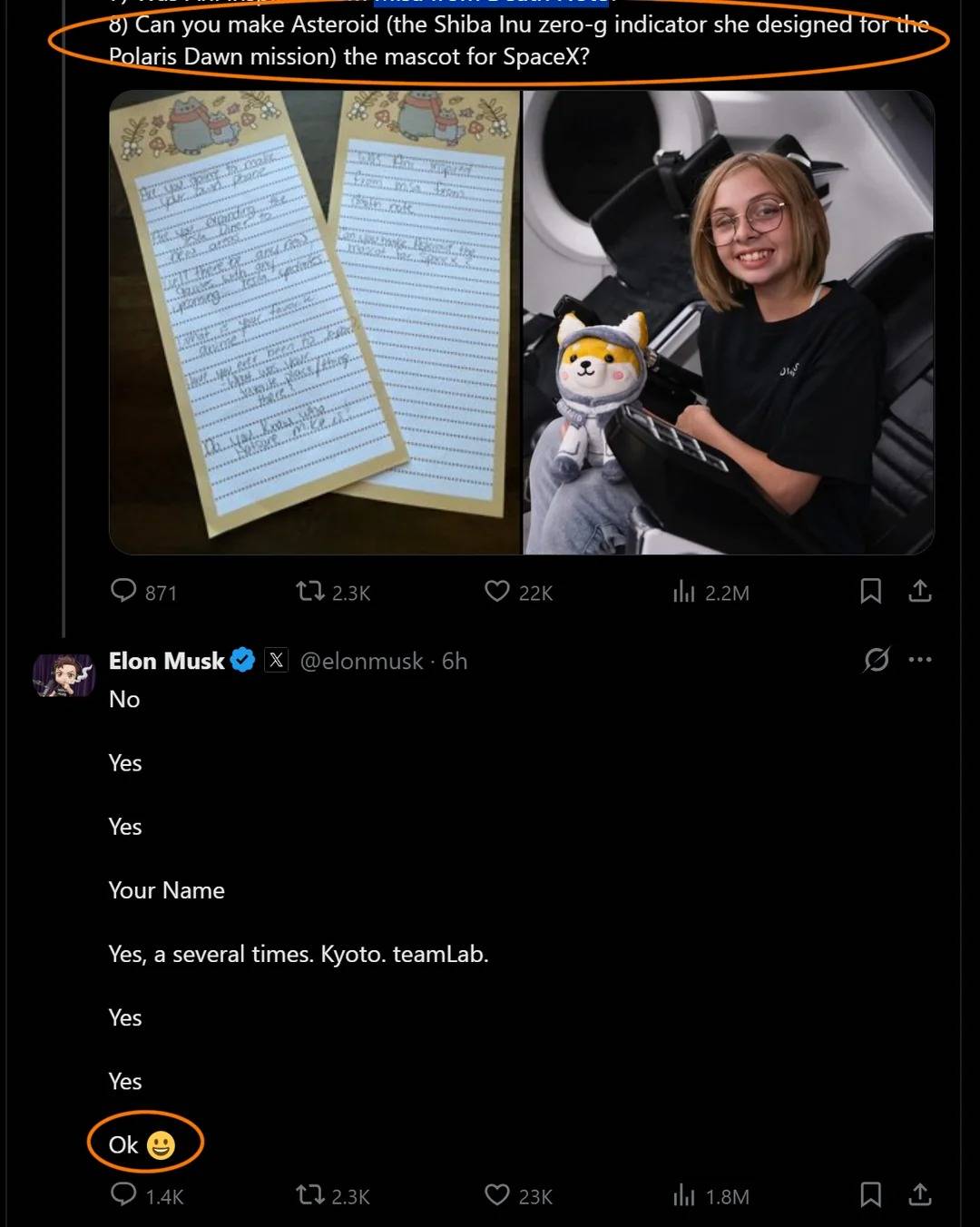Open the handwritten notes image

click(x=315, y=322)
